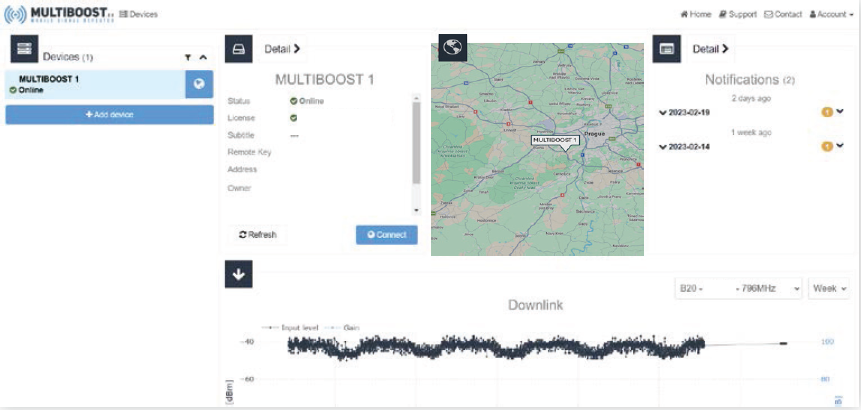Image resolution: width=861 pixels, height=410 pixels.
Task: Click the downlink down-arrow icon
Action: [239, 274]
